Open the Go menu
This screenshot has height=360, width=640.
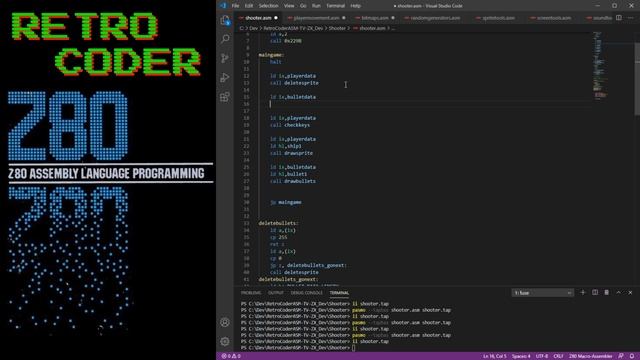(303, 6)
